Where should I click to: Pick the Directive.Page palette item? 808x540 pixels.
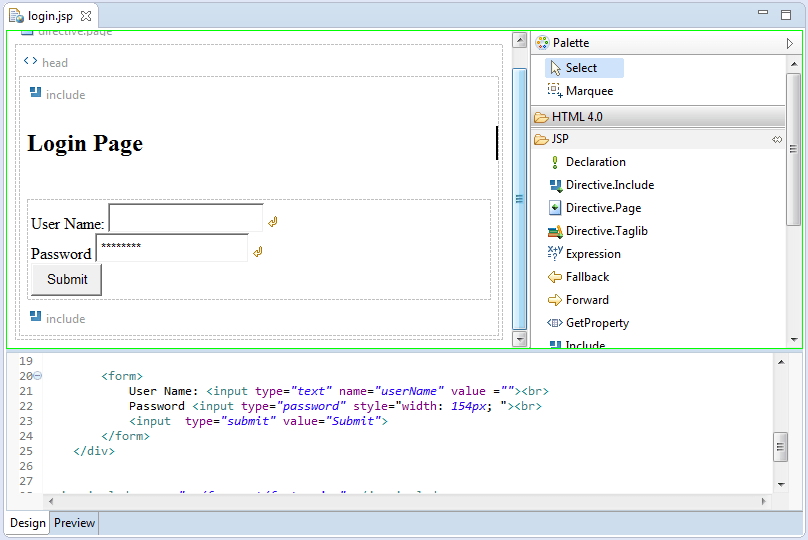(594, 208)
